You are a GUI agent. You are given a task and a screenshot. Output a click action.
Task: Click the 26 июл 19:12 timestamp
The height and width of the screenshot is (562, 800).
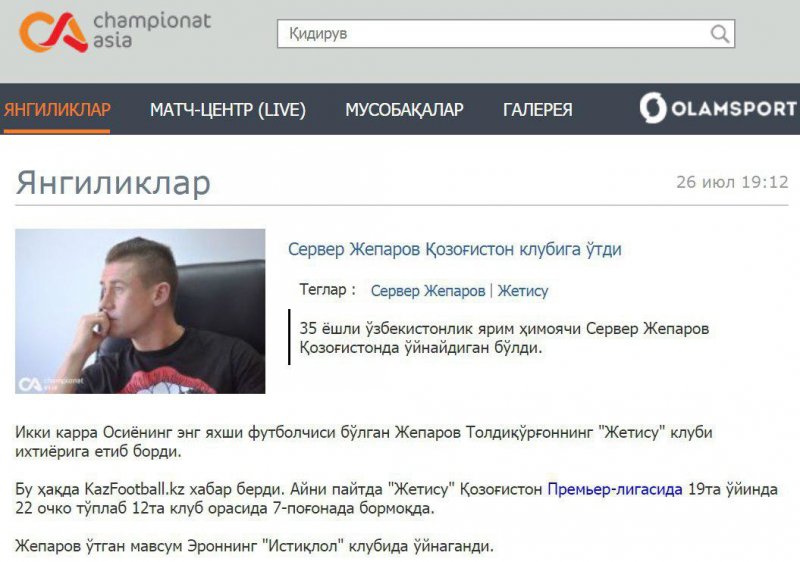click(x=732, y=182)
